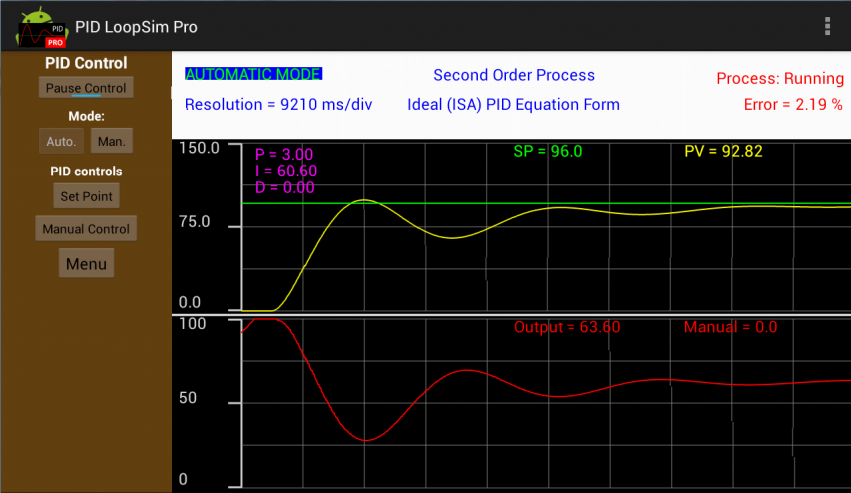The height and width of the screenshot is (493, 851).
Task: Switch to Man. mode
Action: point(112,141)
